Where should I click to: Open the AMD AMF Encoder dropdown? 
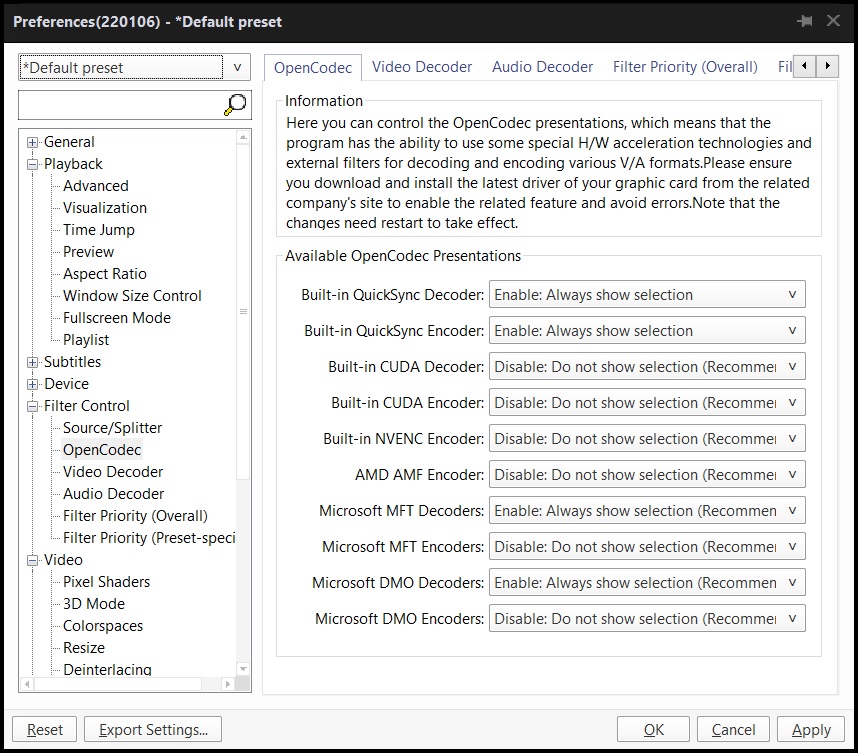point(646,475)
